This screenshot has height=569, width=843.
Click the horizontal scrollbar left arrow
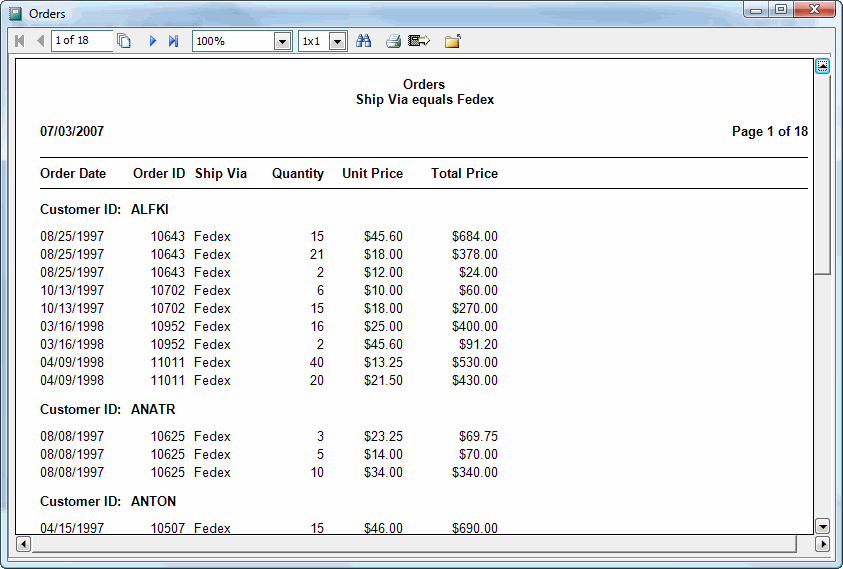click(23, 544)
